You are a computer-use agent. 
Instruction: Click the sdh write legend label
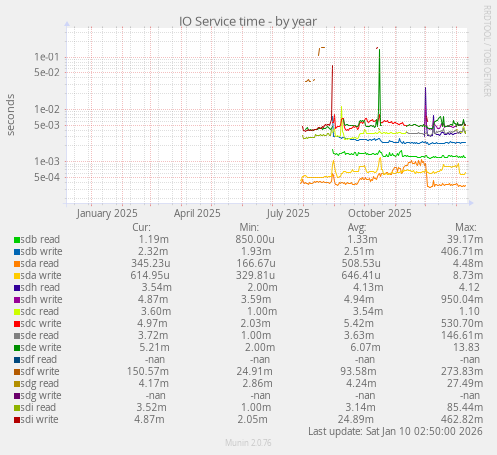[x=41, y=299]
